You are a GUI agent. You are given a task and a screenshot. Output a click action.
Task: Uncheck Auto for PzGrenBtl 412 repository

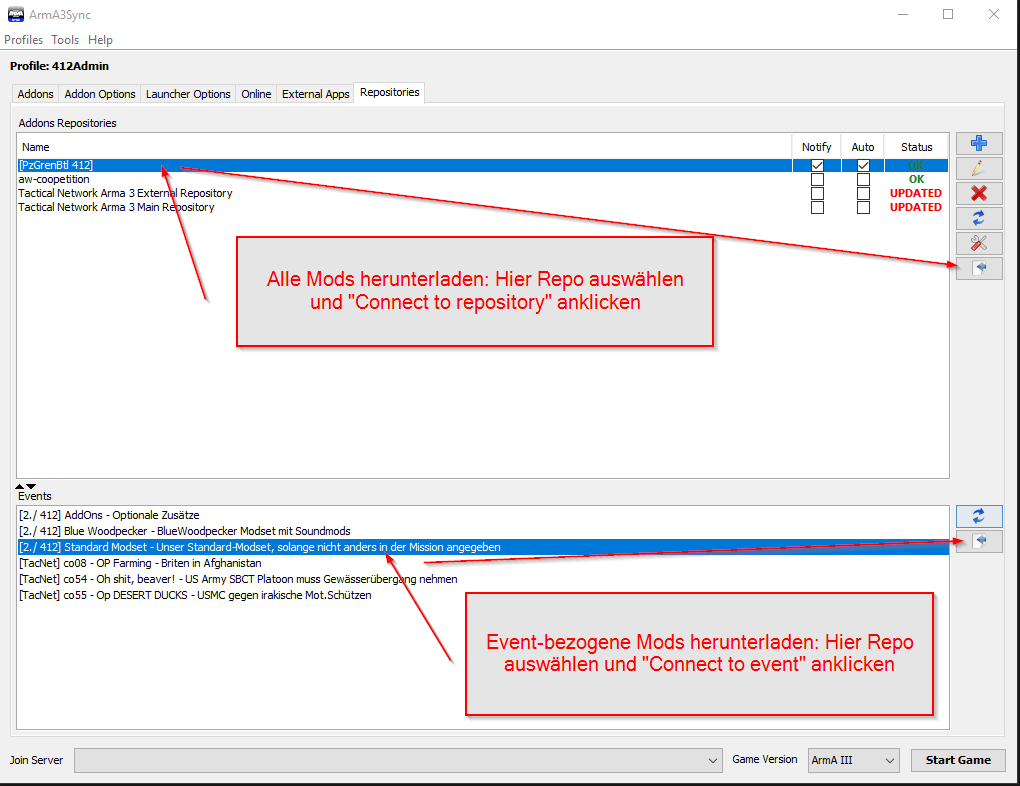(863, 166)
